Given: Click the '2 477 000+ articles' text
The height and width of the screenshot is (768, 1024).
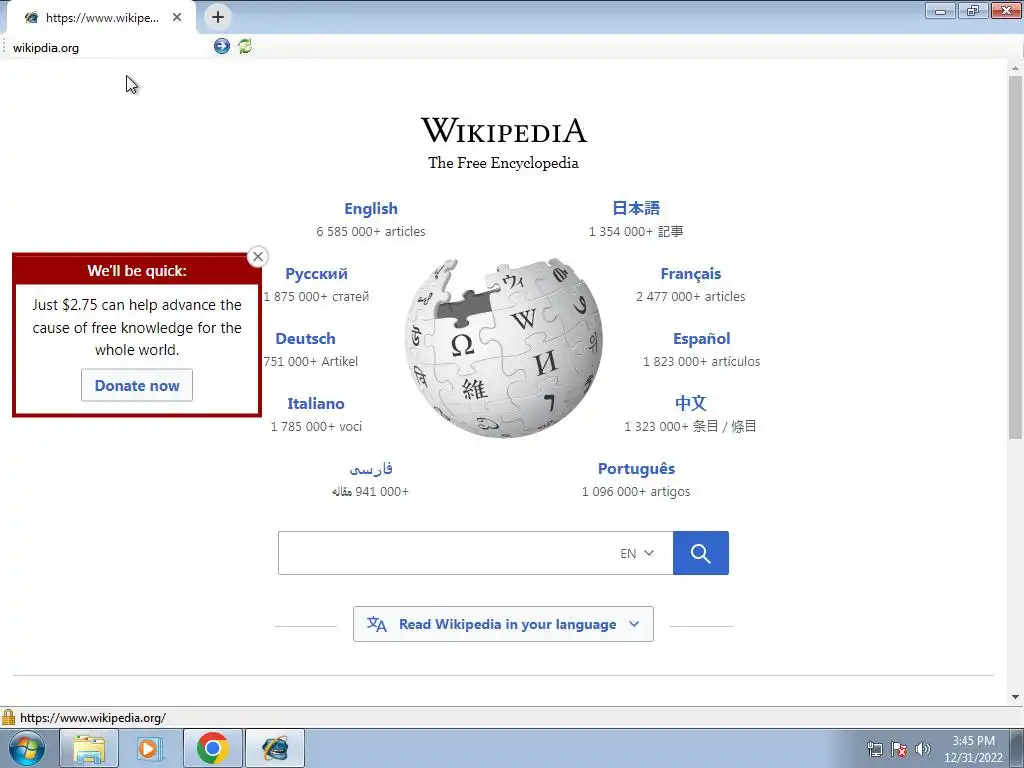Looking at the screenshot, I should point(691,296).
